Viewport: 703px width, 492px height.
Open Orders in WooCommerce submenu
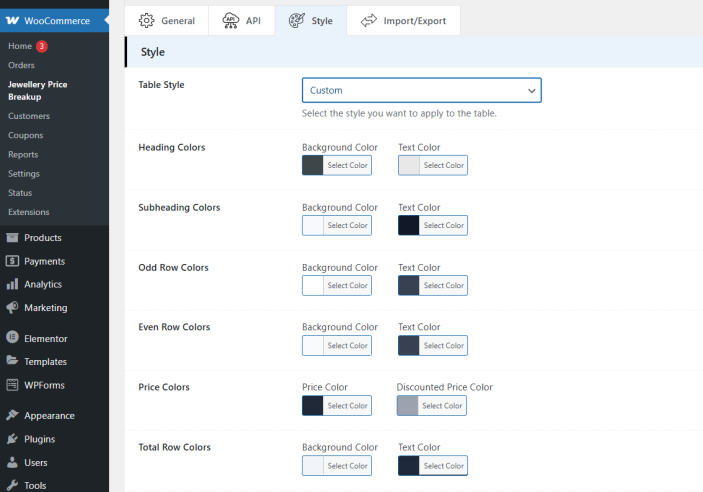click(x=21, y=65)
